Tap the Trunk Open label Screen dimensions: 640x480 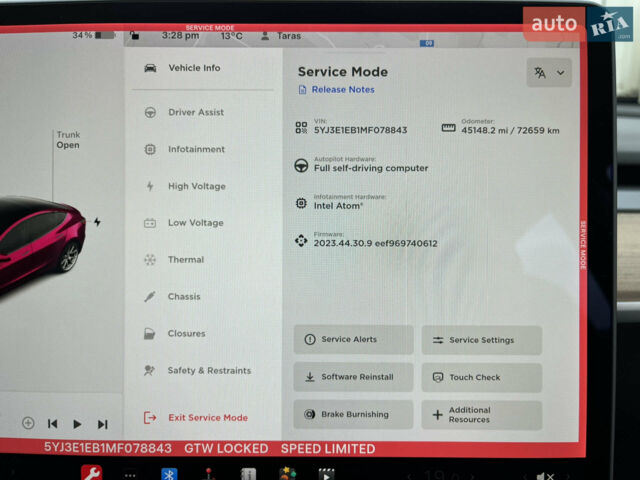coord(68,140)
